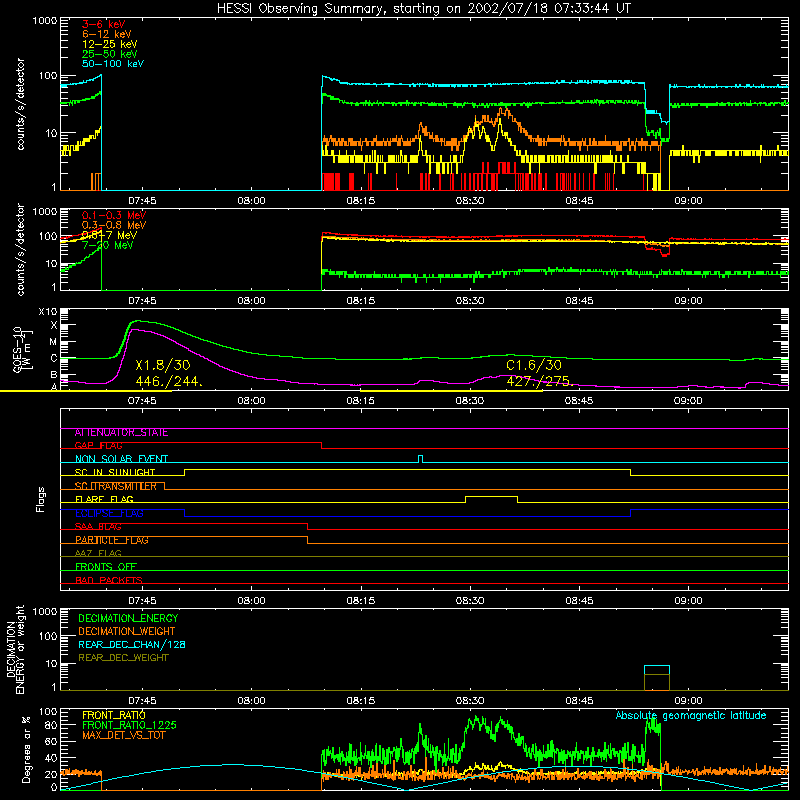Click the Degrees or % axis title
Screen dimensions: 800x800
[26, 749]
